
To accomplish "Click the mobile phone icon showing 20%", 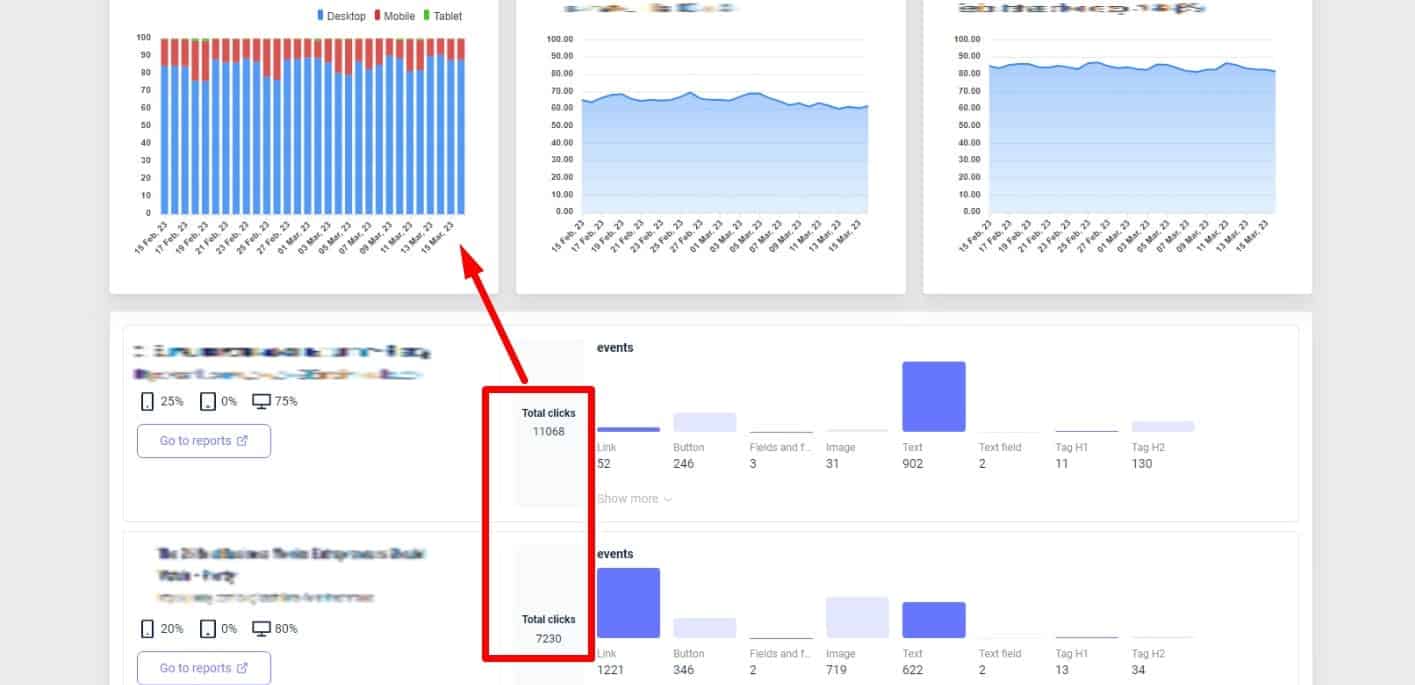I will (x=147, y=629).
